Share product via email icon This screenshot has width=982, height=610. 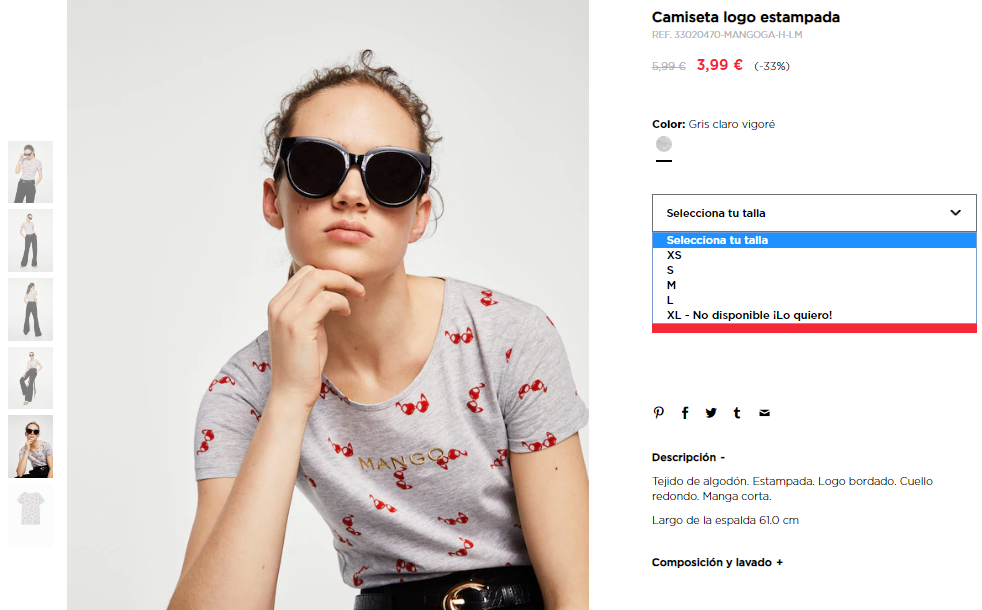pos(764,413)
